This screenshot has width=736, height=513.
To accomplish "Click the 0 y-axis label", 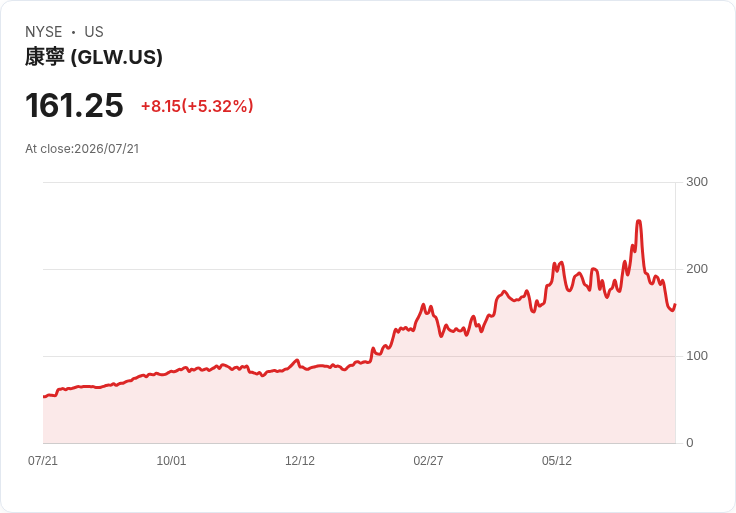I will (x=690, y=443).
